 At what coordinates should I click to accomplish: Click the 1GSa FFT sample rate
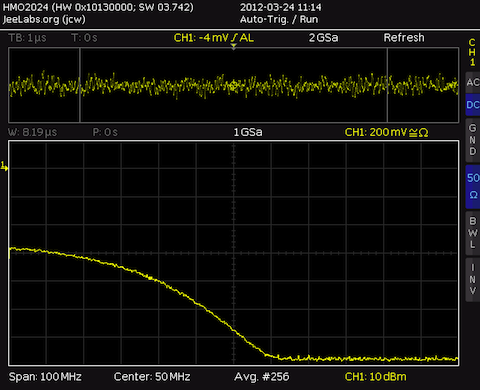click(x=248, y=132)
